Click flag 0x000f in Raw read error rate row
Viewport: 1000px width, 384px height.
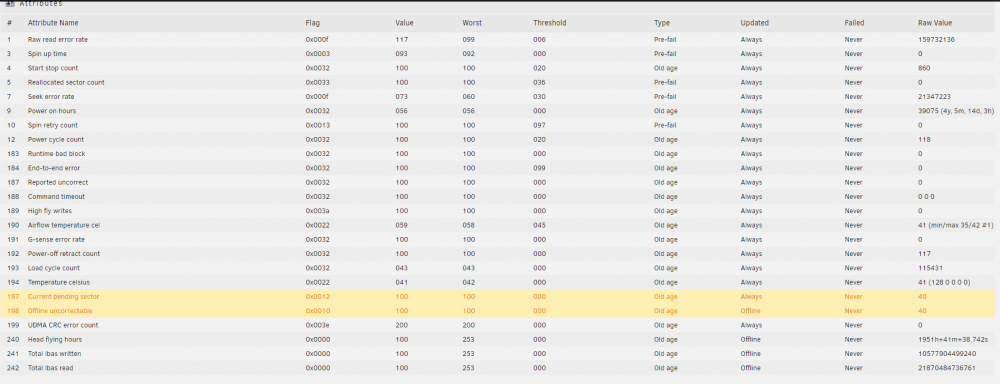point(317,40)
